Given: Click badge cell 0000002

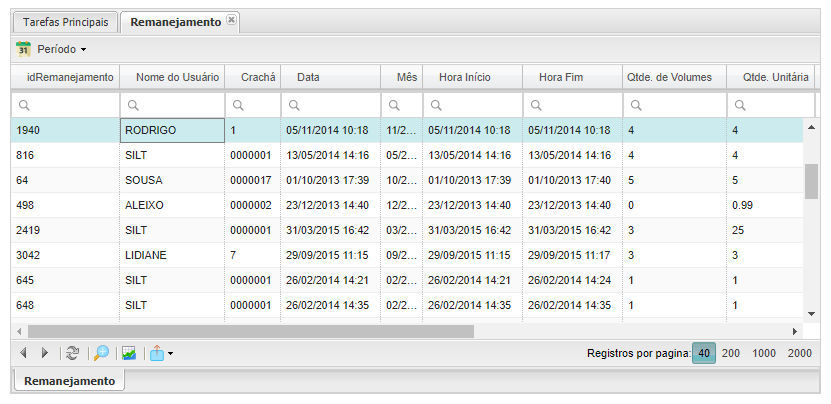Looking at the screenshot, I should pos(253,205).
